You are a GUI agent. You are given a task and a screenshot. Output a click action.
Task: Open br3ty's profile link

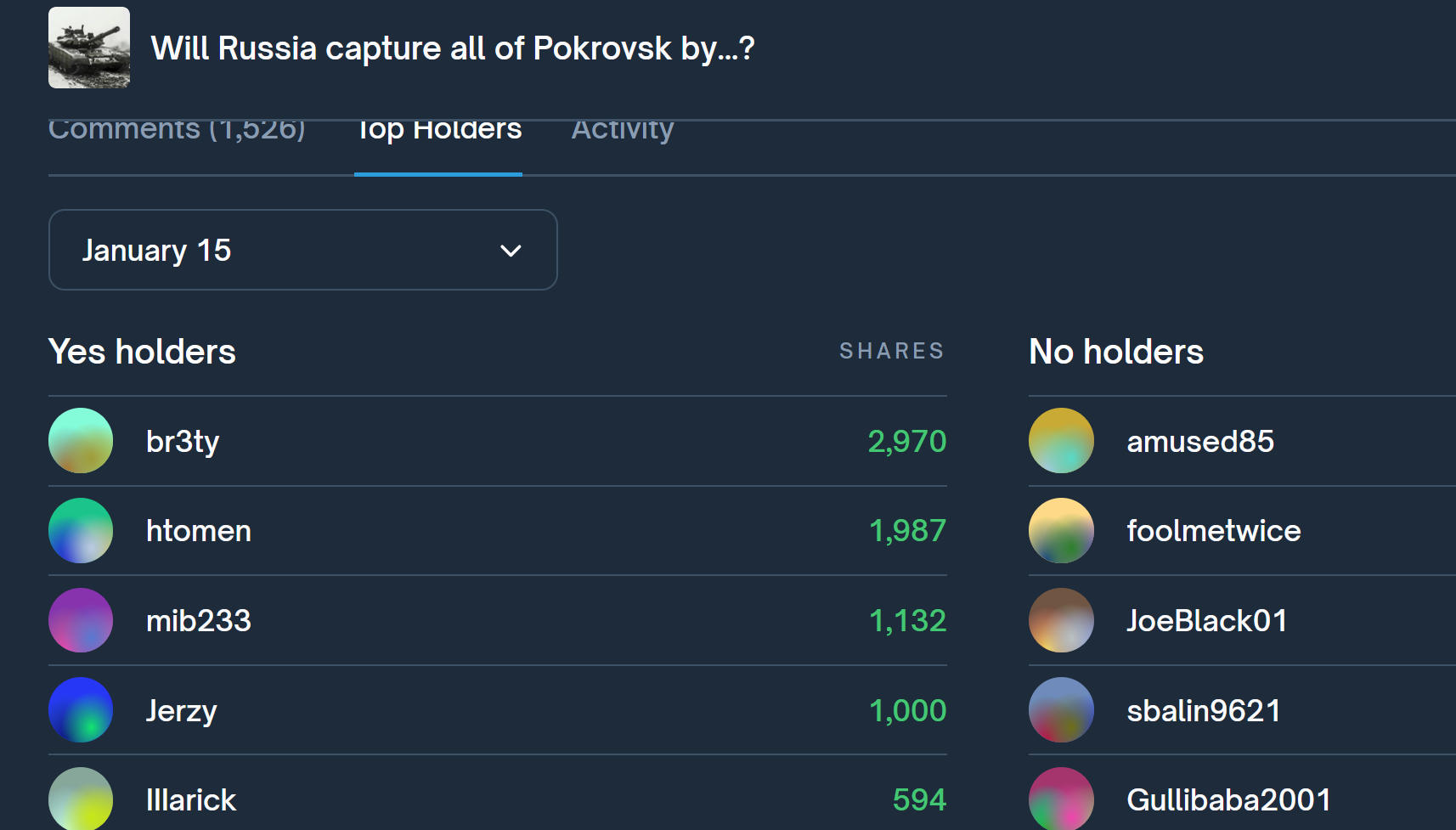(x=183, y=442)
